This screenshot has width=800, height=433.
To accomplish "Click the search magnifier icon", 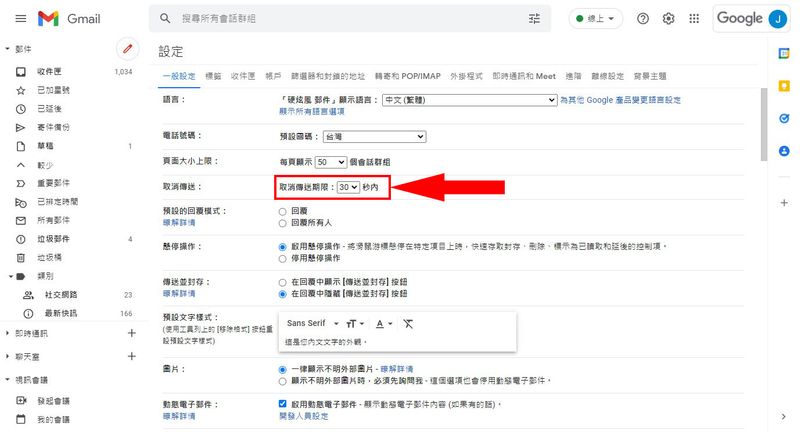I will tap(165, 18).
